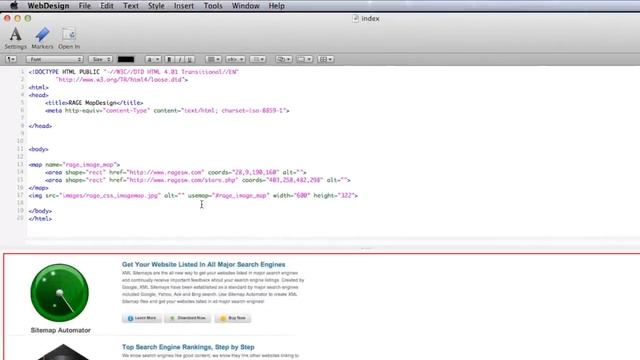Toggle underline formatting
640x360 pixels.
189,60
